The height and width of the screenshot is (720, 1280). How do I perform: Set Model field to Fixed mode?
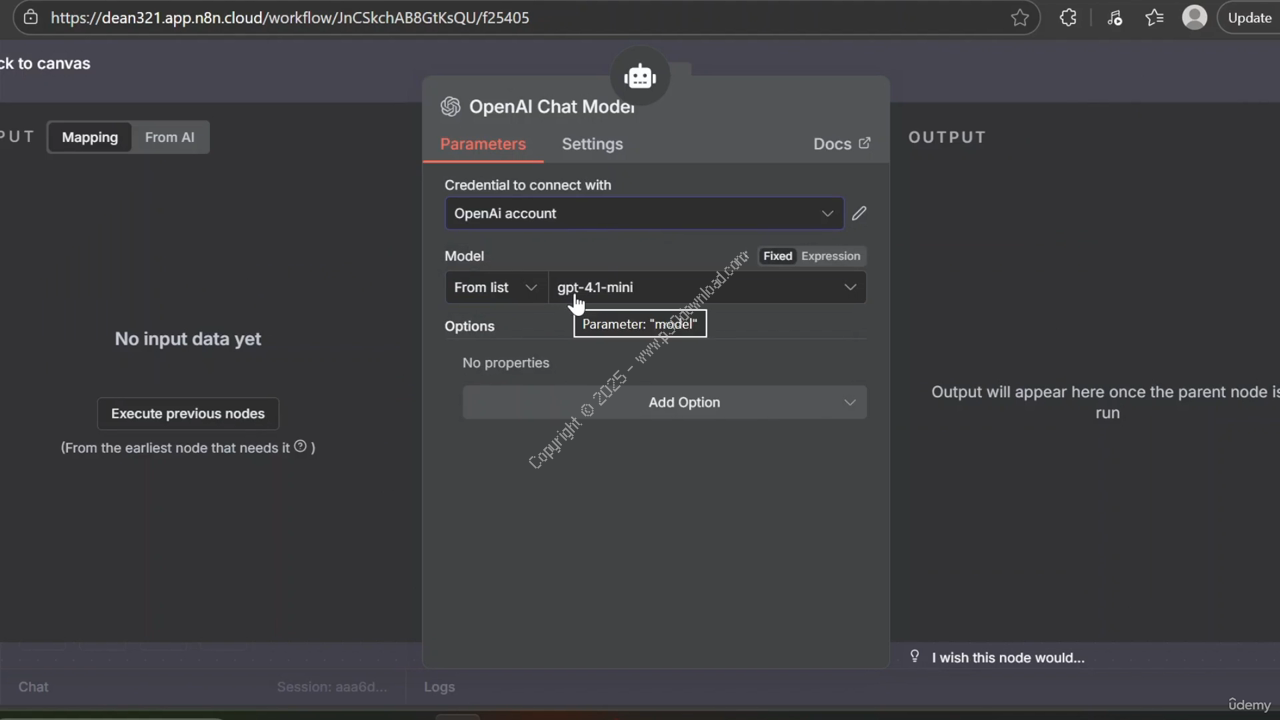coord(777,256)
